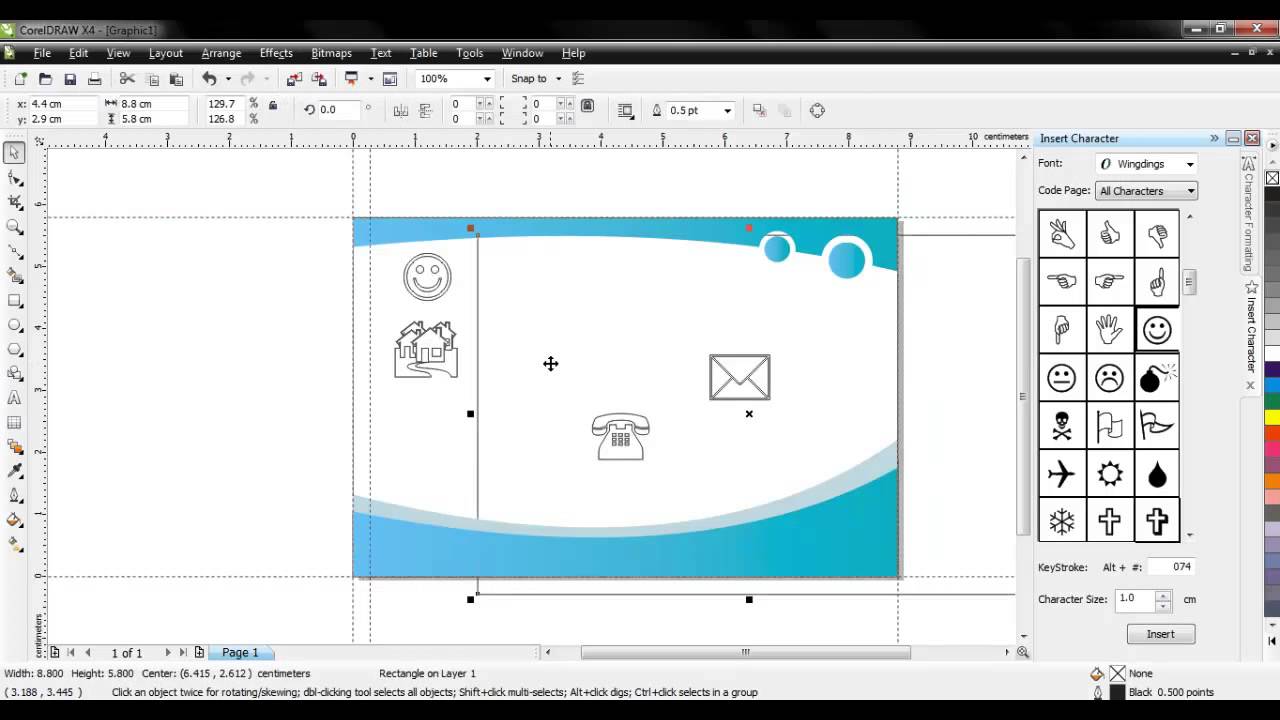Click the add page button before page 1
The image size is (1280, 720).
pos(55,652)
